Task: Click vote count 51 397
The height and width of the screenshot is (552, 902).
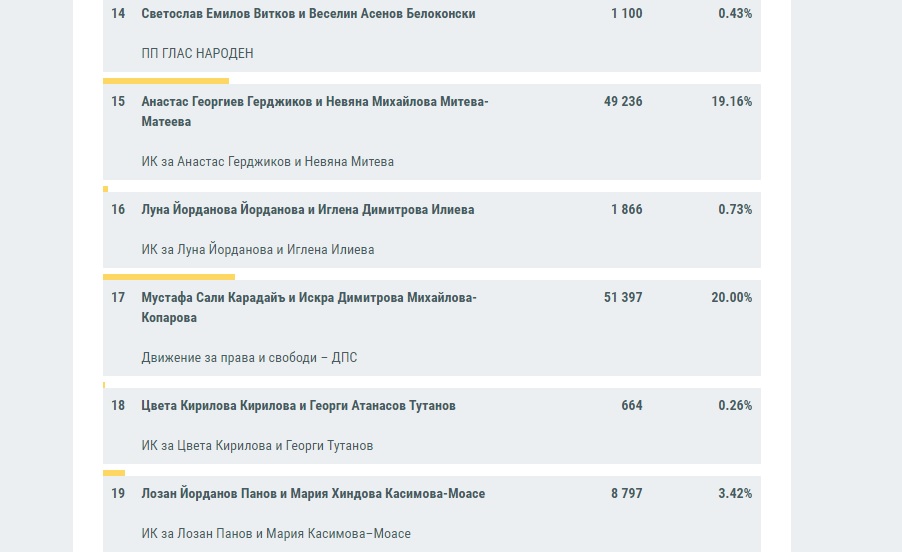Action: click(623, 297)
